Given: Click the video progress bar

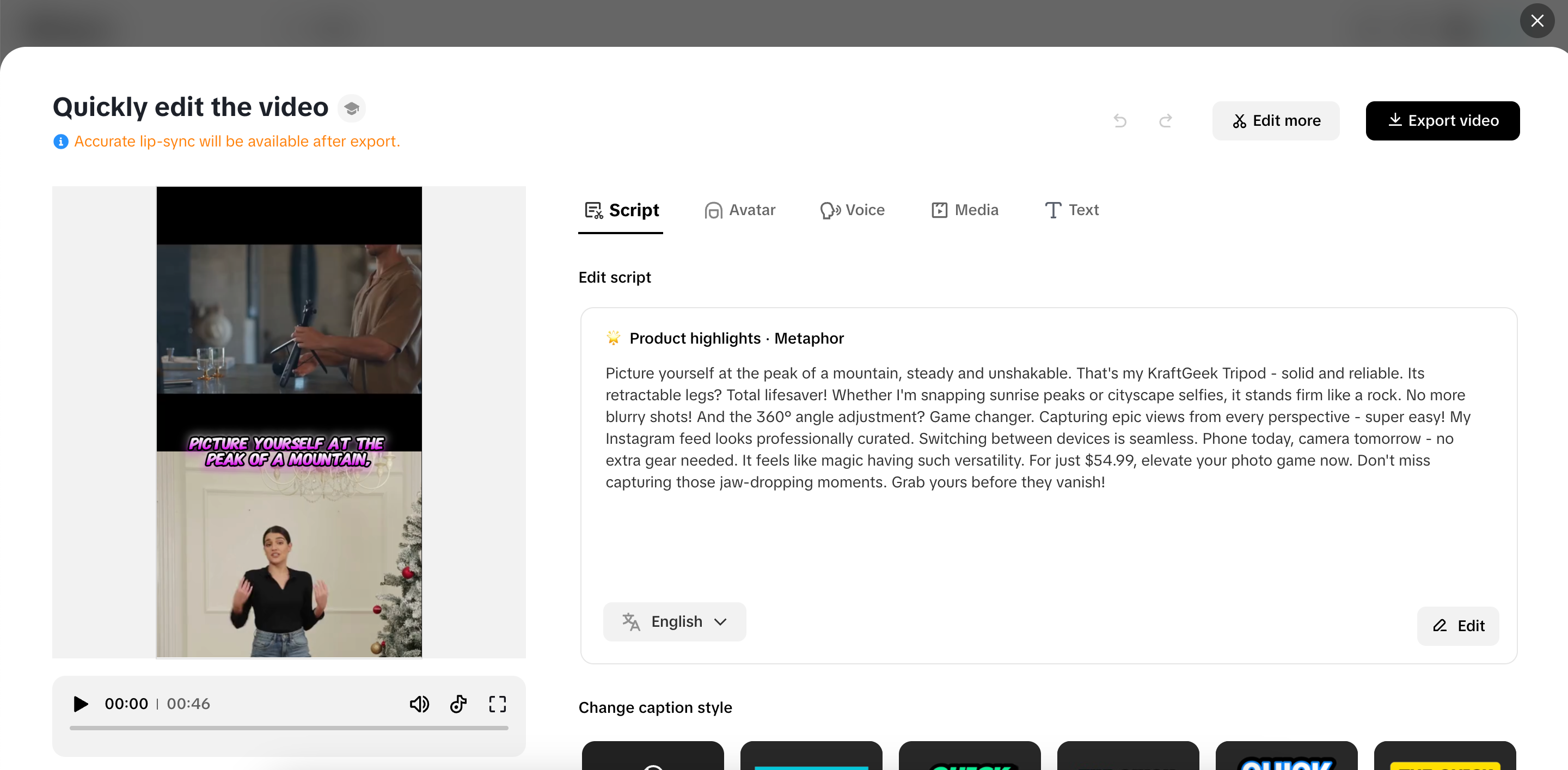Looking at the screenshot, I should coord(289,728).
